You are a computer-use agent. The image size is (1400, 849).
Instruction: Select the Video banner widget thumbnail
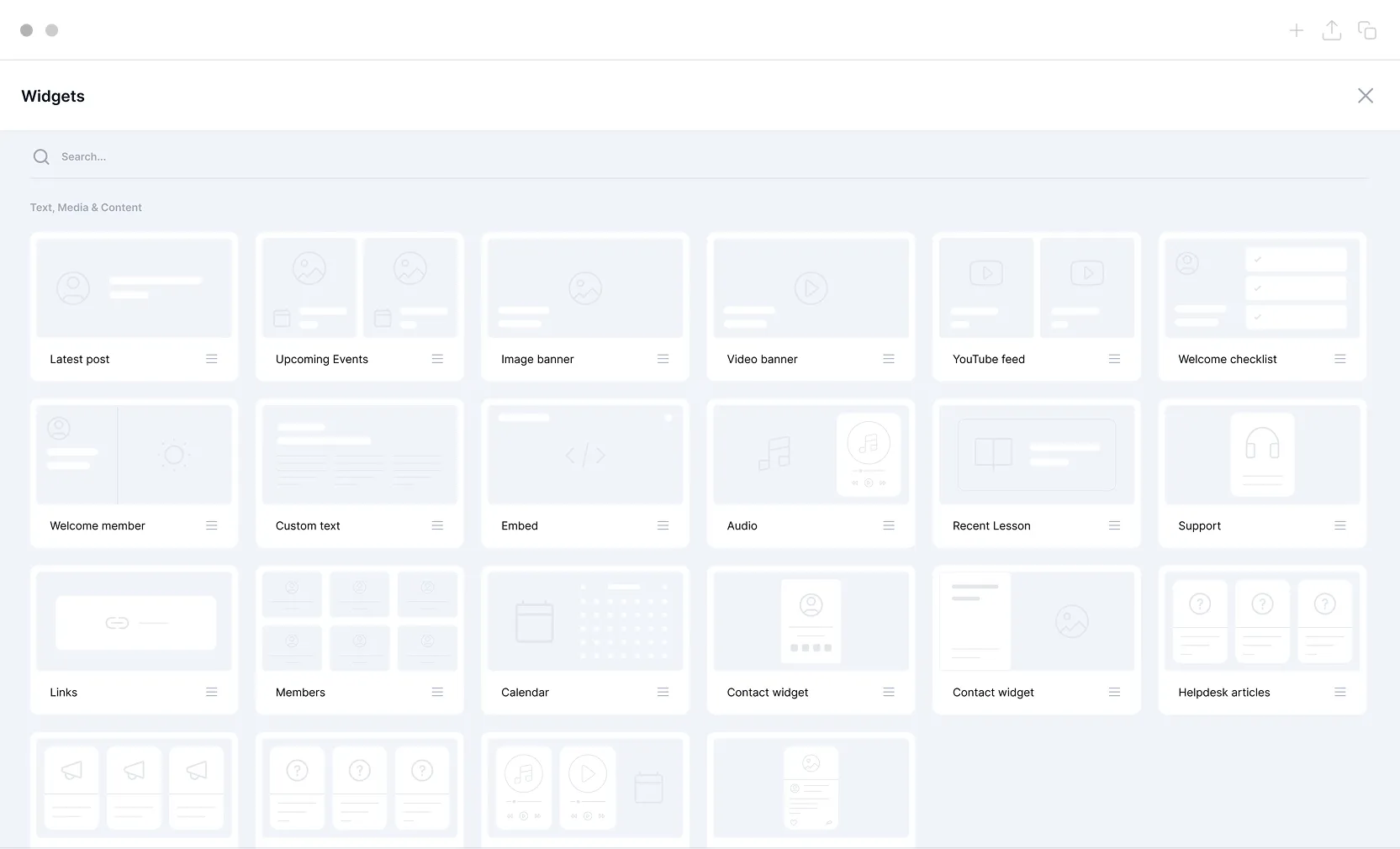[x=811, y=288]
